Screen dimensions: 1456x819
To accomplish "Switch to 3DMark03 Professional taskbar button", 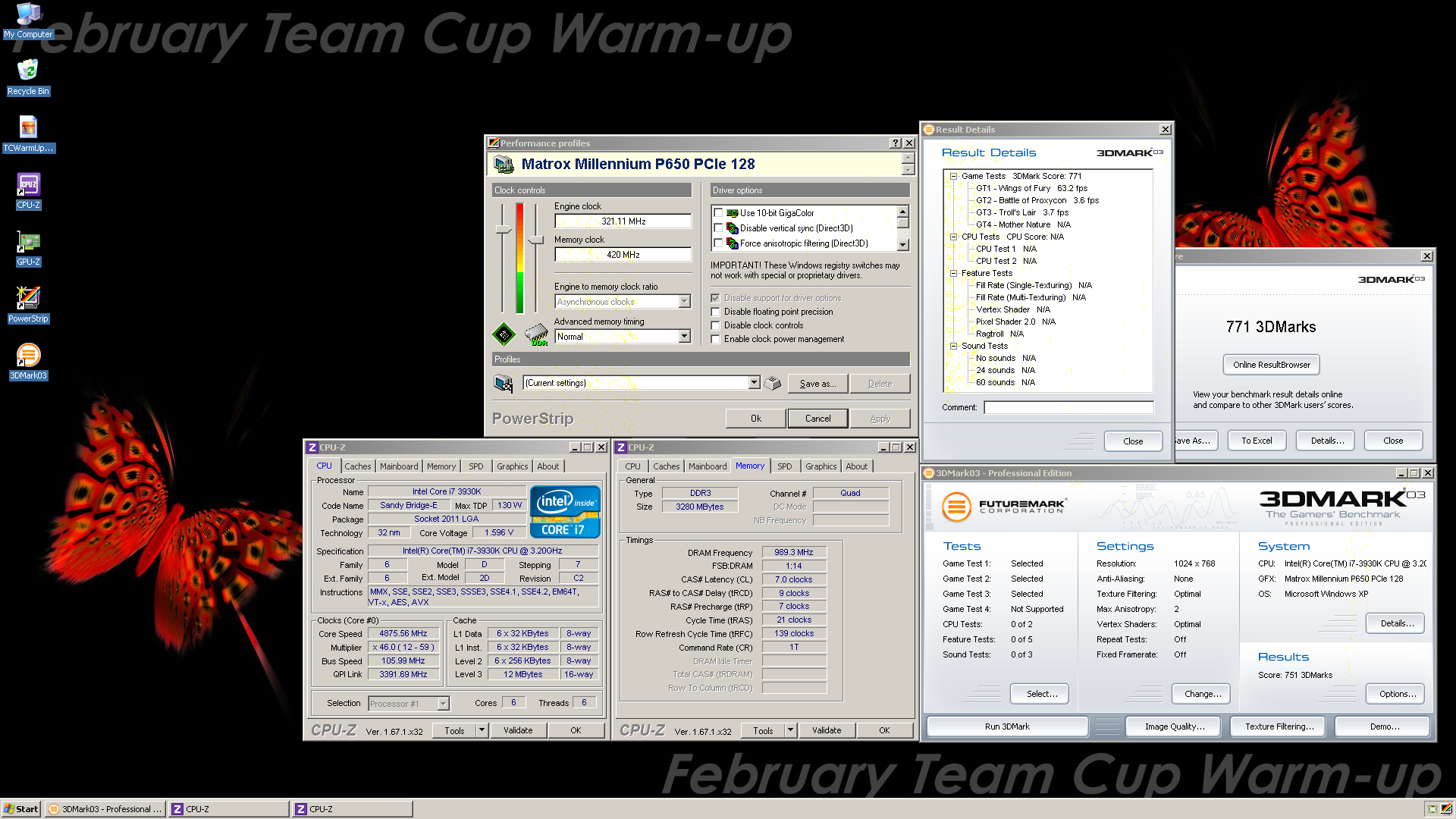I will point(105,809).
